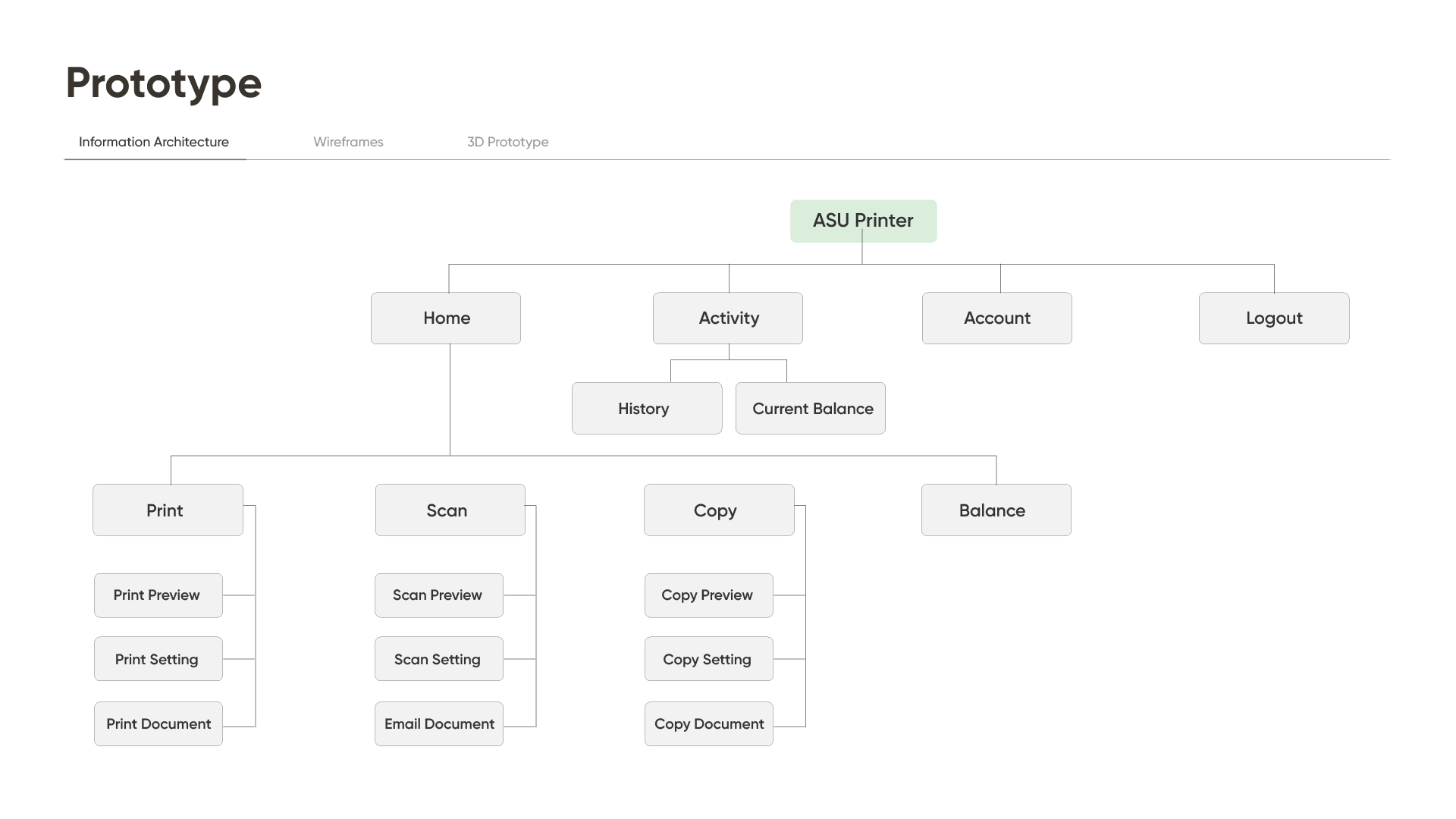Viewport: 1456px width, 819px height.
Task: Click the Scan Setting box
Action: click(438, 659)
